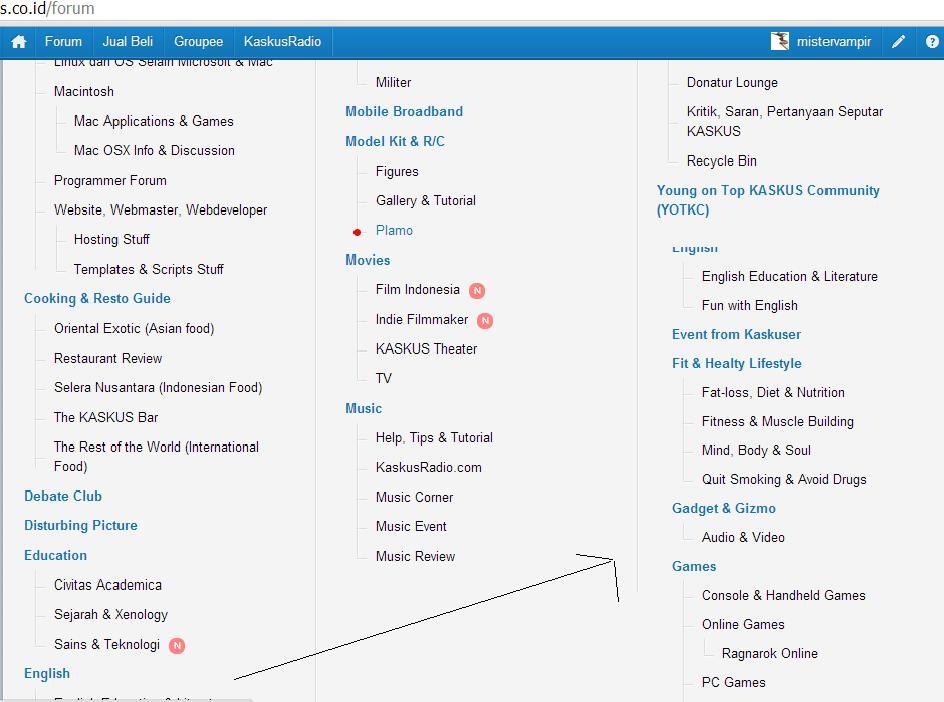Select Mac OSX Info & Discussion
The height and width of the screenshot is (702, 944).
(154, 151)
